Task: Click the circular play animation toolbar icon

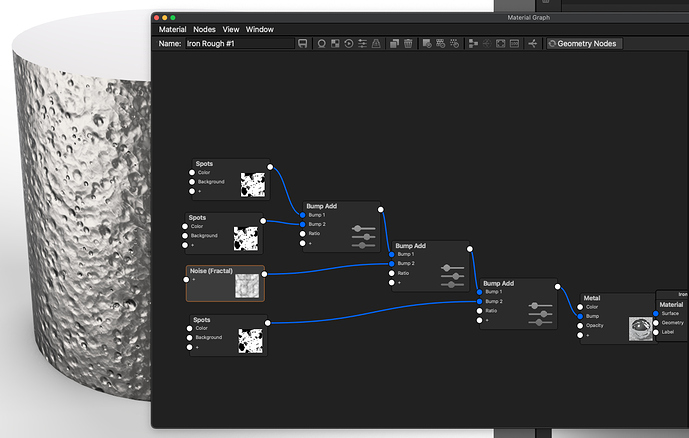Action: pos(349,43)
